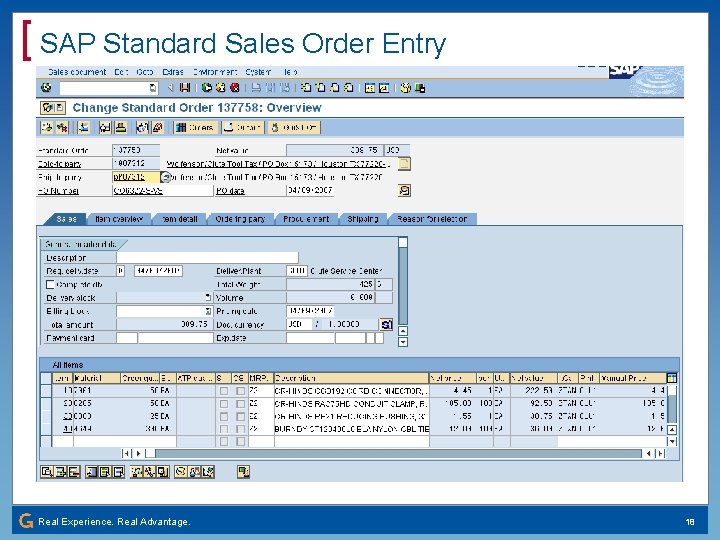Toggle the Complete dlv. checkbox
Viewport: 720px width, 540px height.
click(x=51, y=285)
